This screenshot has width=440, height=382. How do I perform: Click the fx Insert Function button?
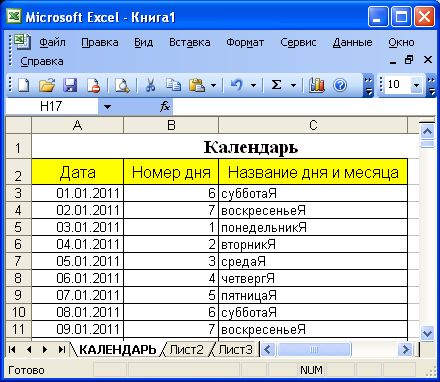165,107
